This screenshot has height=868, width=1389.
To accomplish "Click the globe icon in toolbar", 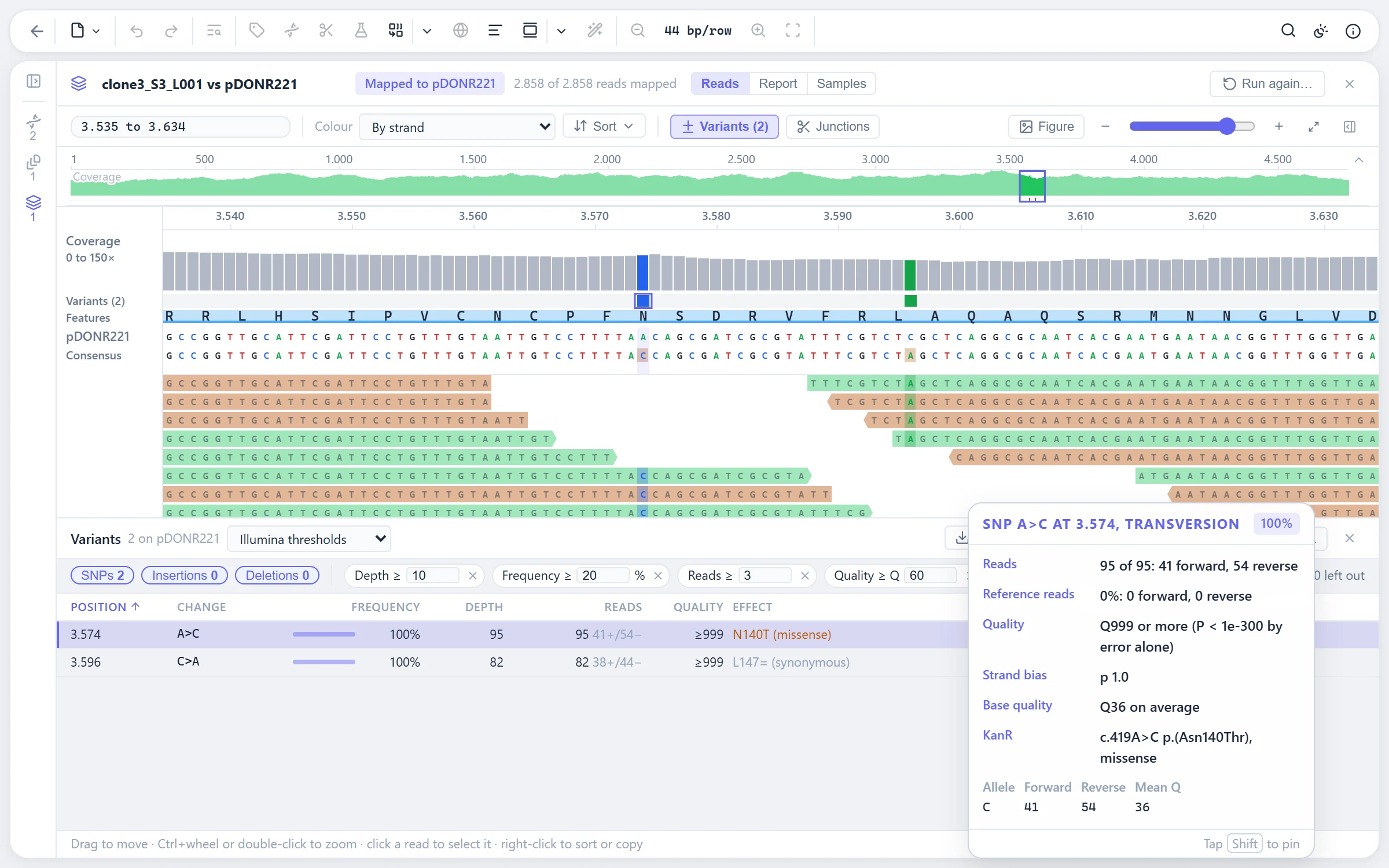I will point(461,30).
